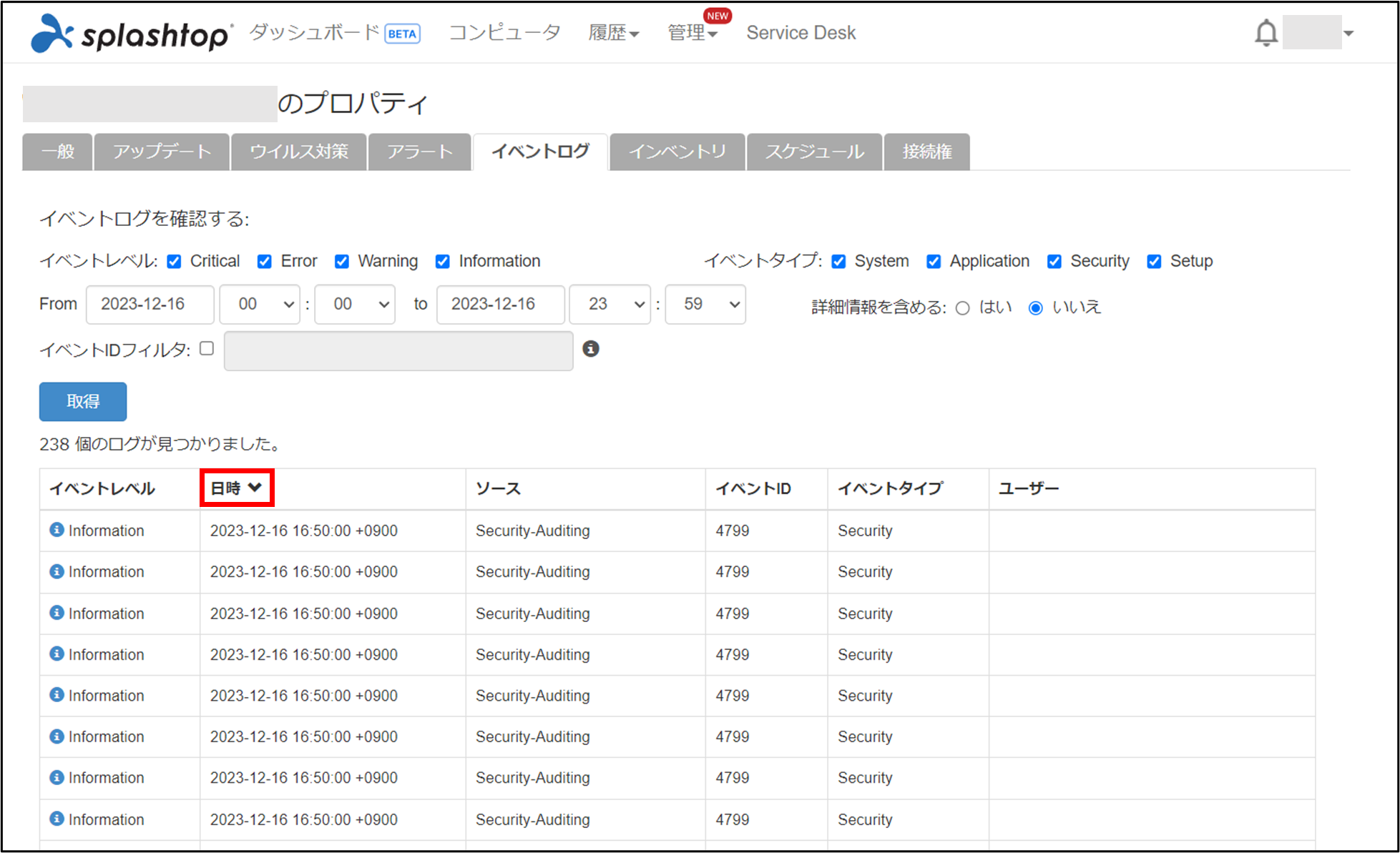Open the to hour dropdown showing 23

pos(610,305)
